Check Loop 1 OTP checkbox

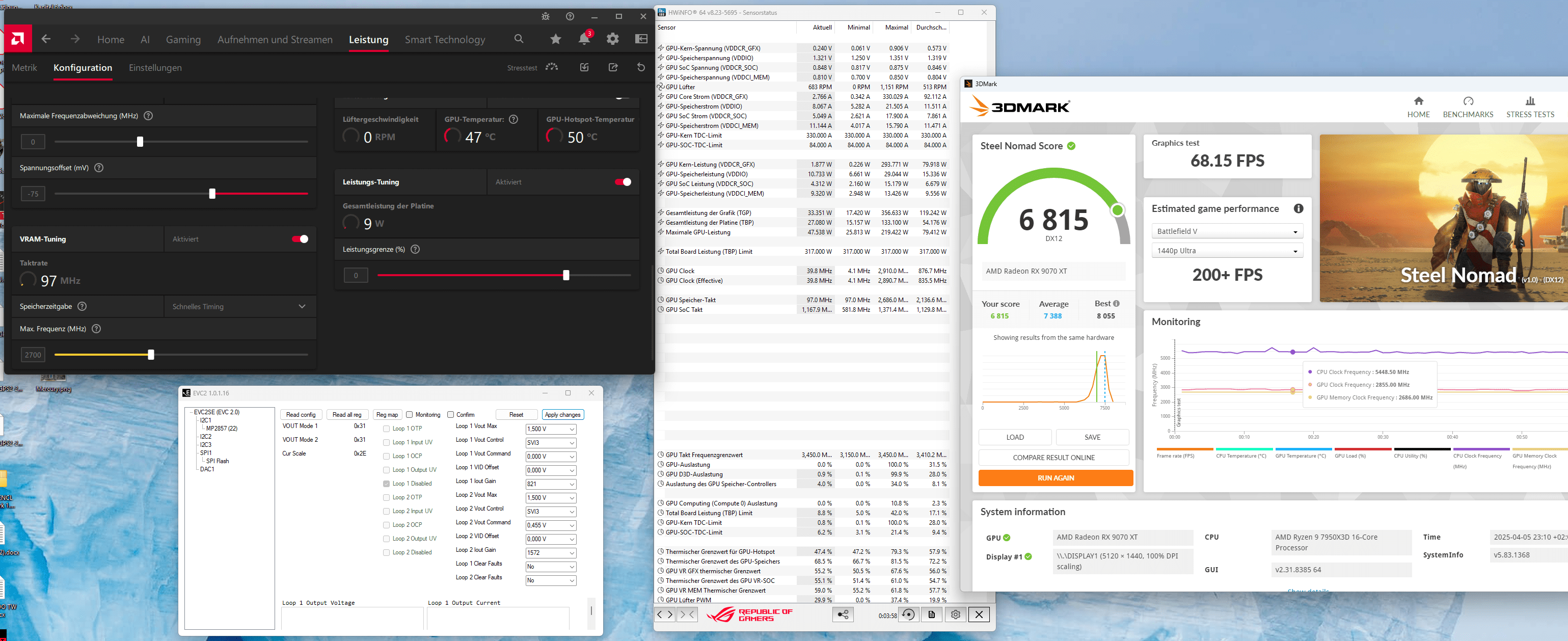[386, 429]
